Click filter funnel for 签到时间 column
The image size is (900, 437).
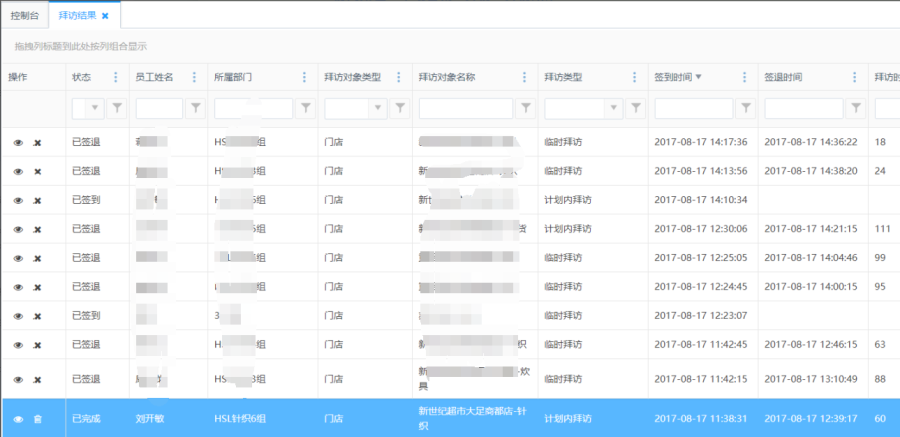point(746,108)
